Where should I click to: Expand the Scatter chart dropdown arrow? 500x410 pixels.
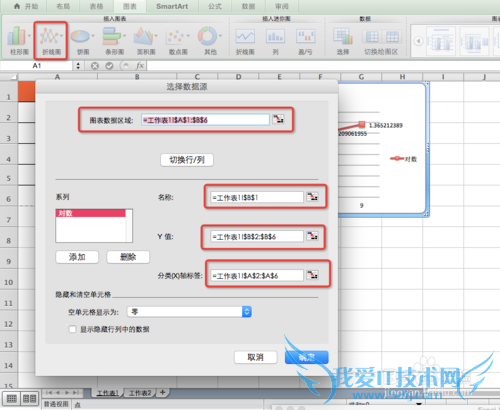(x=188, y=35)
